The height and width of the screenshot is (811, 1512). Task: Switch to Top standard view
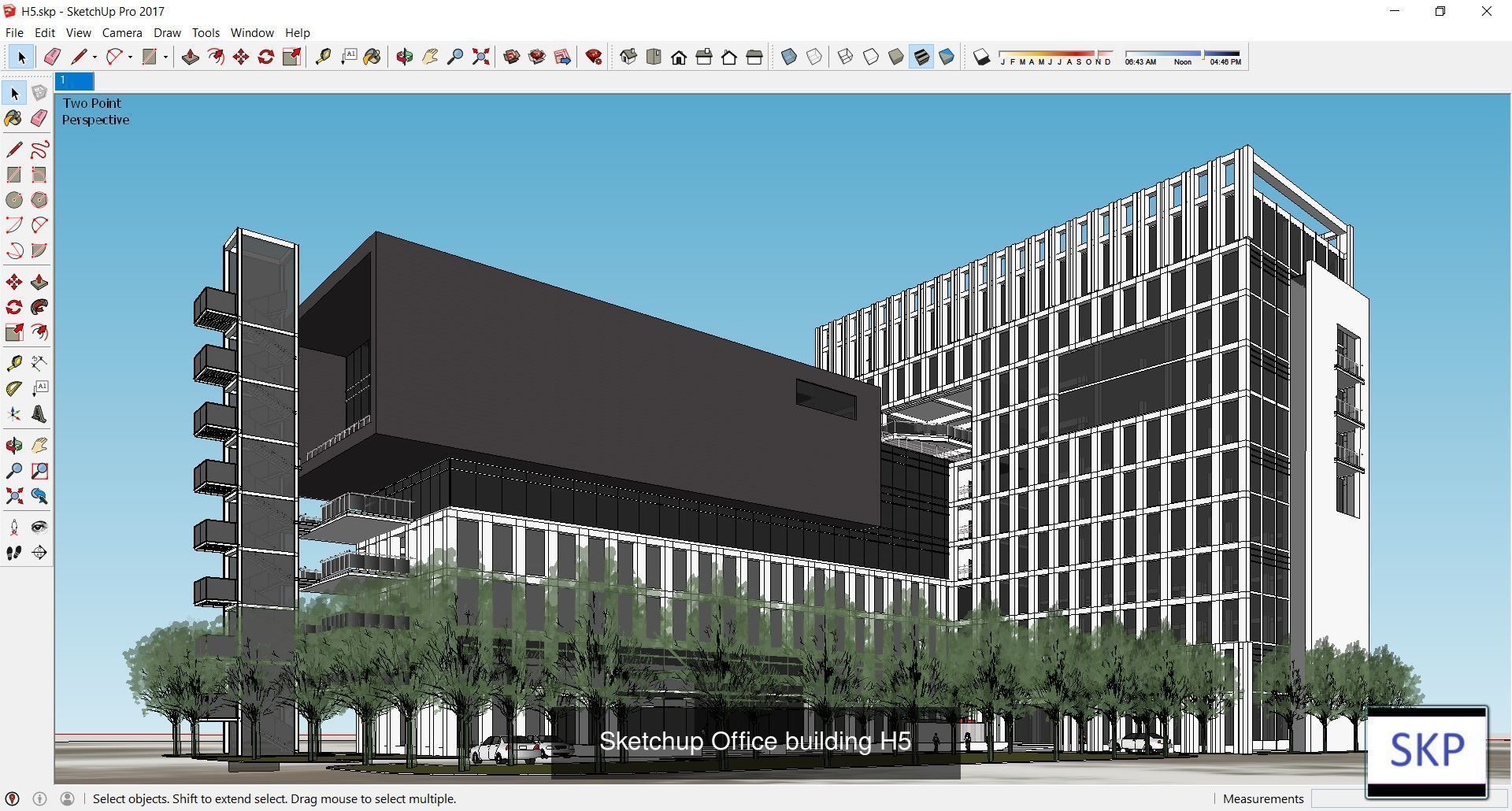(x=654, y=57)
